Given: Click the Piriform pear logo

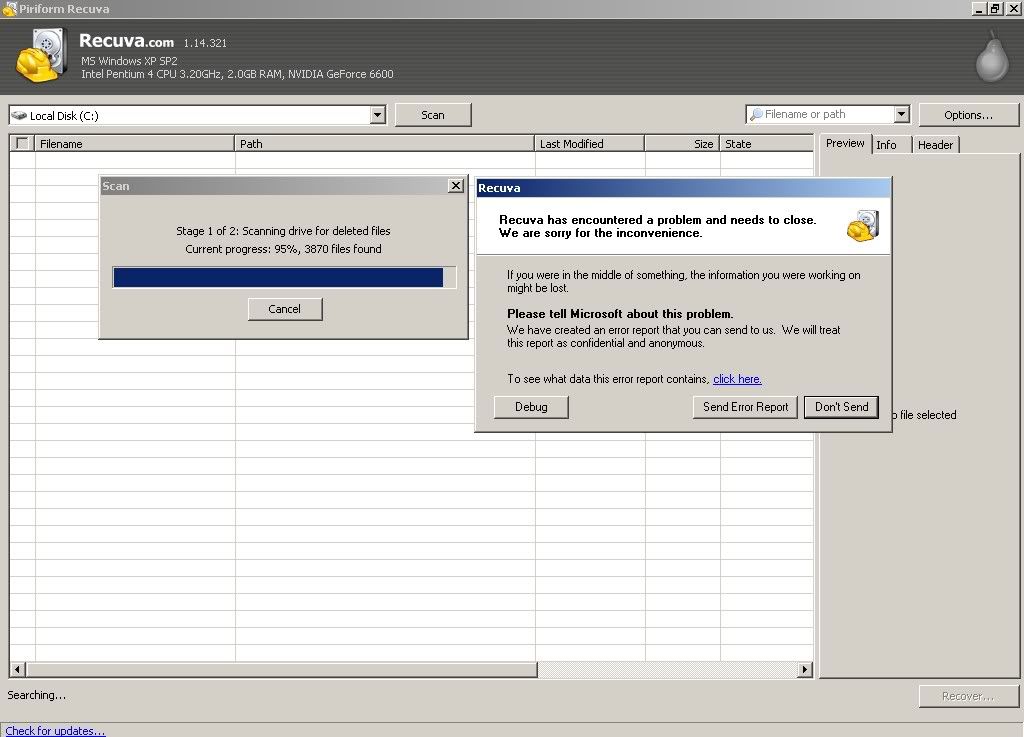Looking at the screenshot, I should tap(992, 57).
